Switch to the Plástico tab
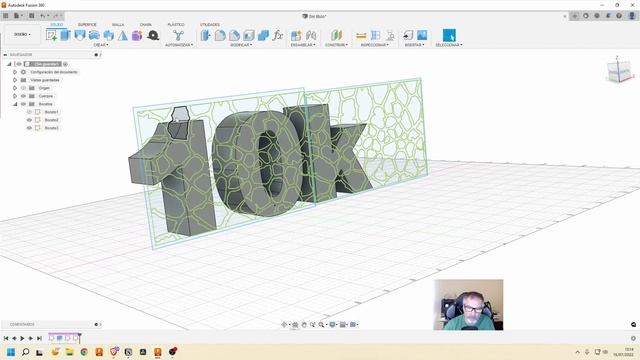This screenshot has height=360, width=640. tap(176, 25)
